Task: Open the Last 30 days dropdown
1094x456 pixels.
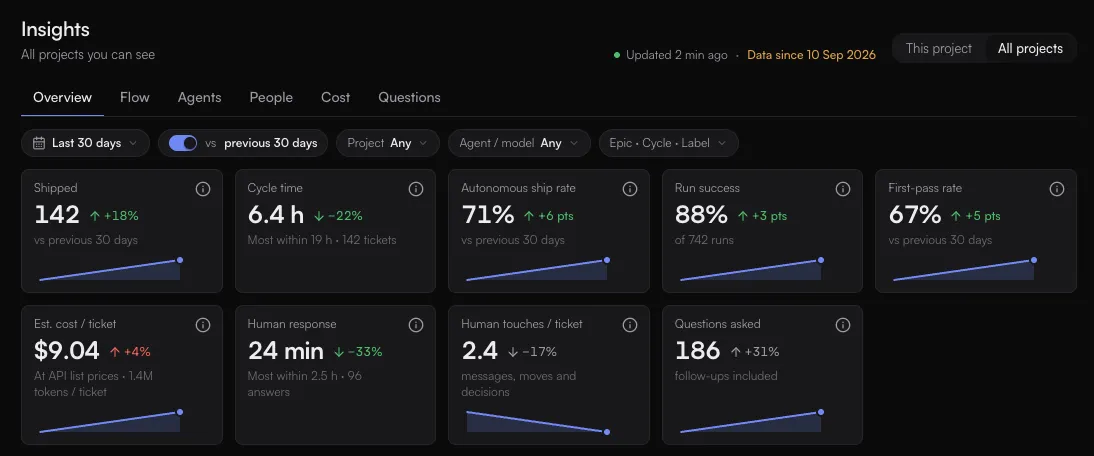Action: tap(86, 143)
